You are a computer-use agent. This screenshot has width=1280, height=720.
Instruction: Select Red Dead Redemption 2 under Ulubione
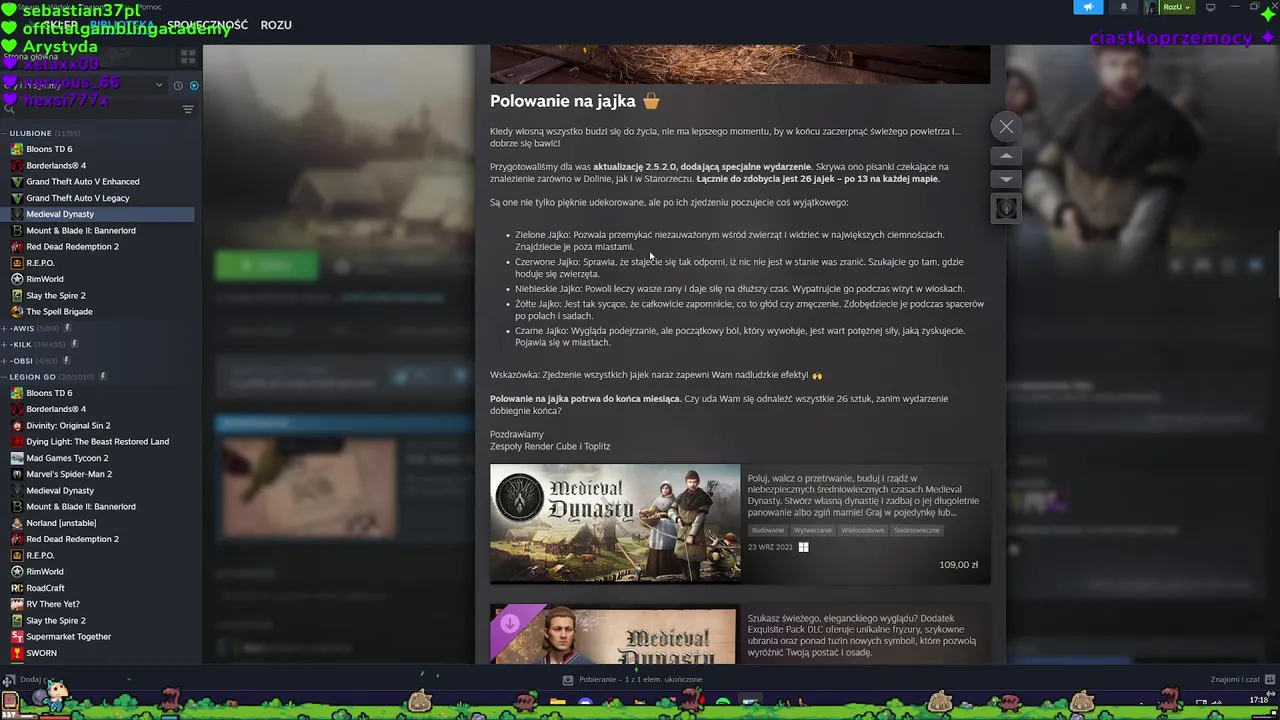(x=72, y=246)
